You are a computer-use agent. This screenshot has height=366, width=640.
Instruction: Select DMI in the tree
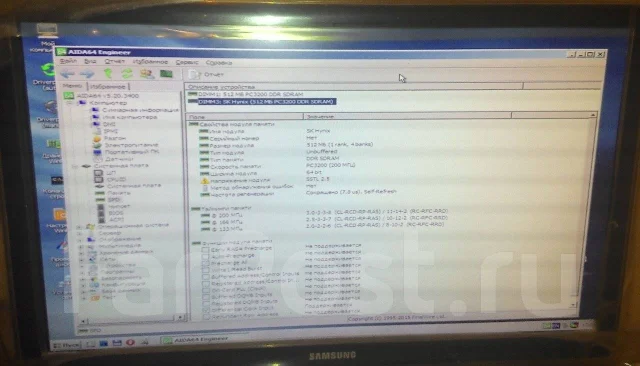coord(109,124)
